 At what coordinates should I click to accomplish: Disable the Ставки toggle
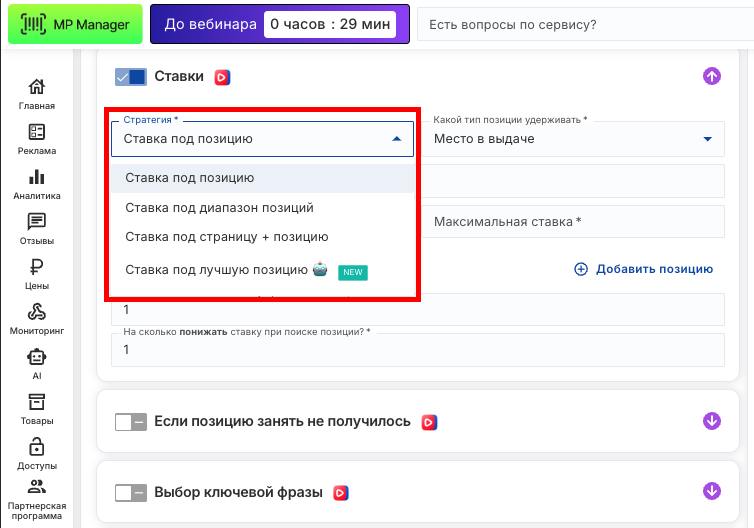pos(131,77)
